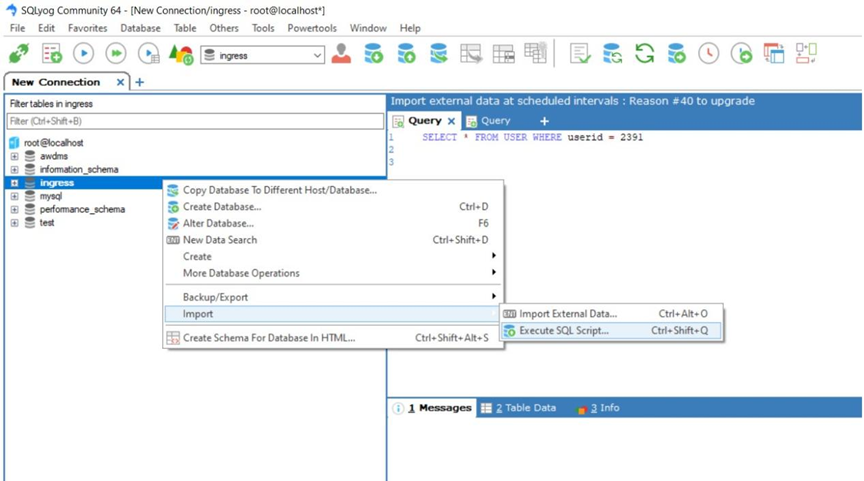Add a new query tab with plus
864x481 pixels.
[544, 121]
